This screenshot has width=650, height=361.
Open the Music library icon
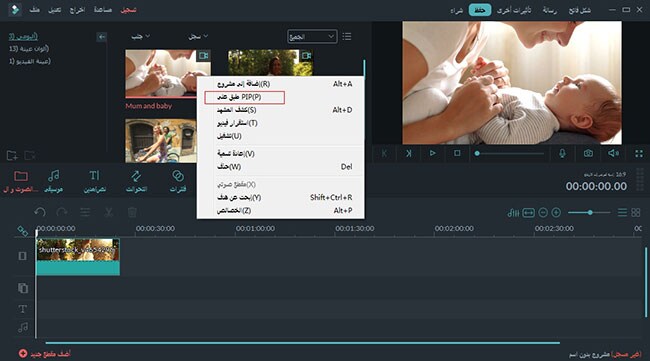[53, 181]
